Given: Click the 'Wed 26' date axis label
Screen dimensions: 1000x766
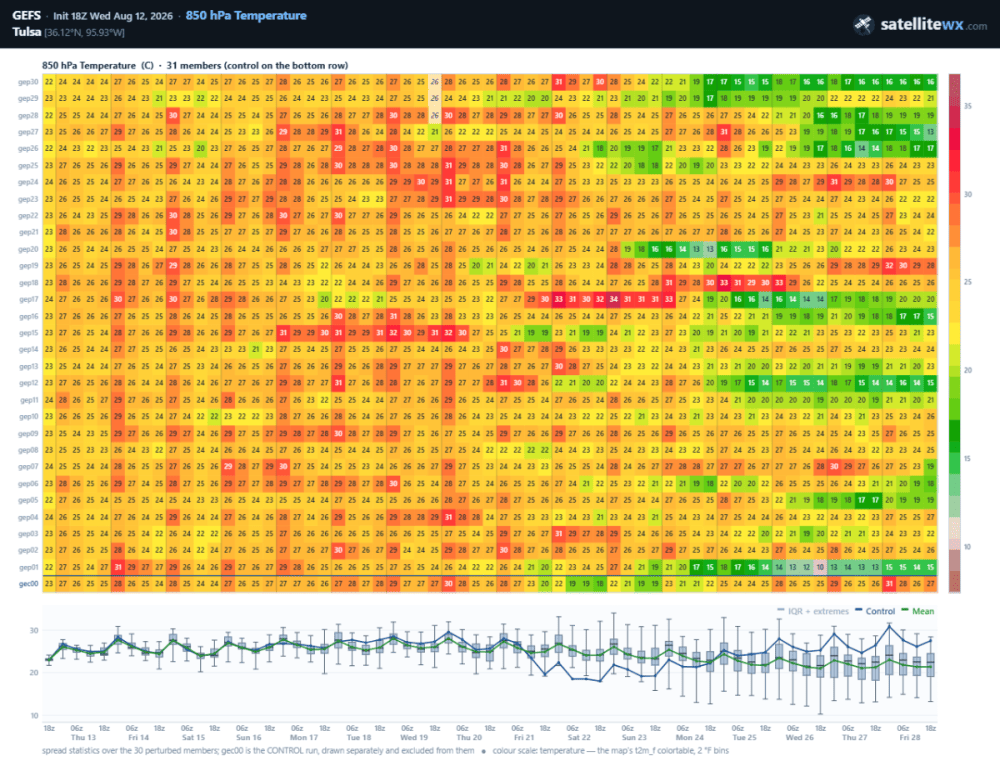Looking at the screenshot, I should coord(800,737).
